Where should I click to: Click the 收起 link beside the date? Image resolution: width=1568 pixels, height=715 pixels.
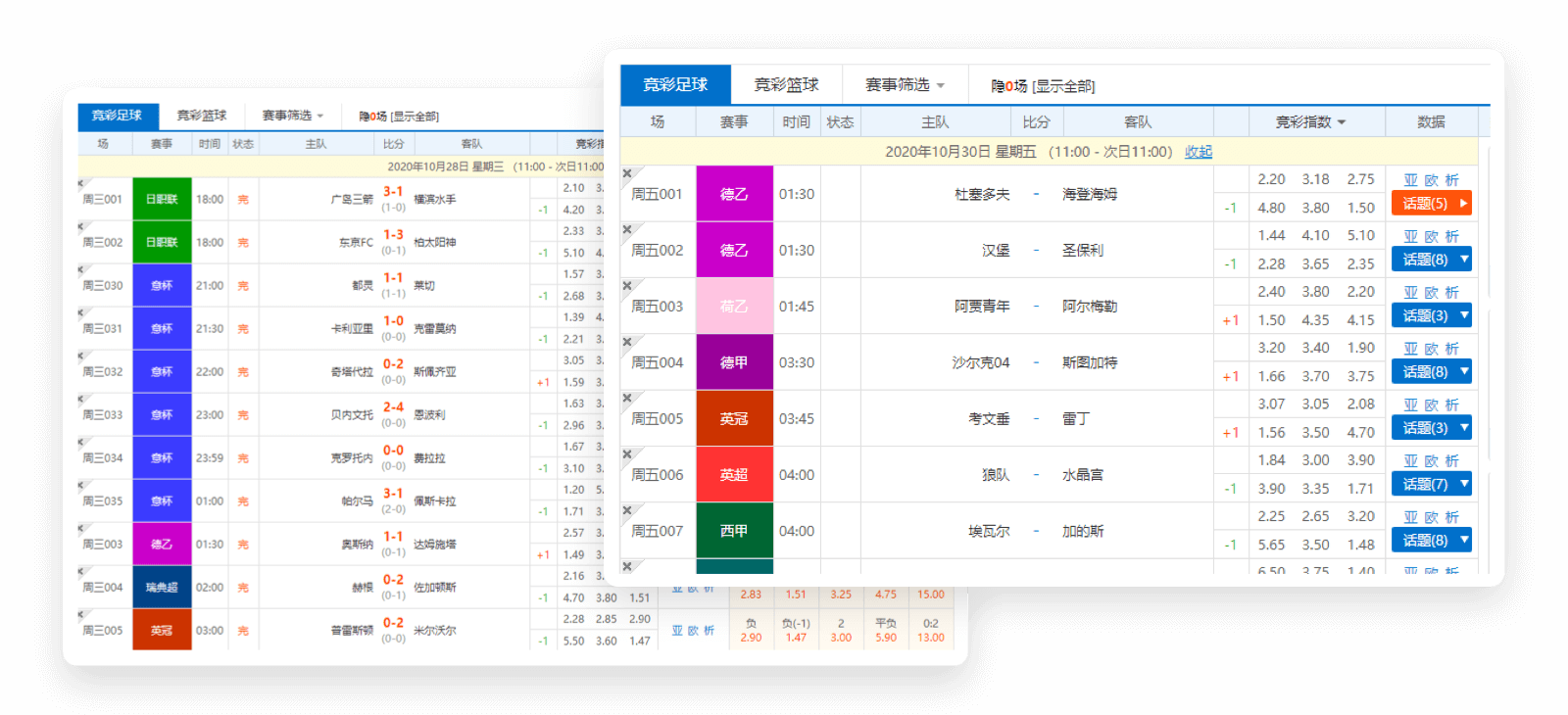pos(1198,152)
